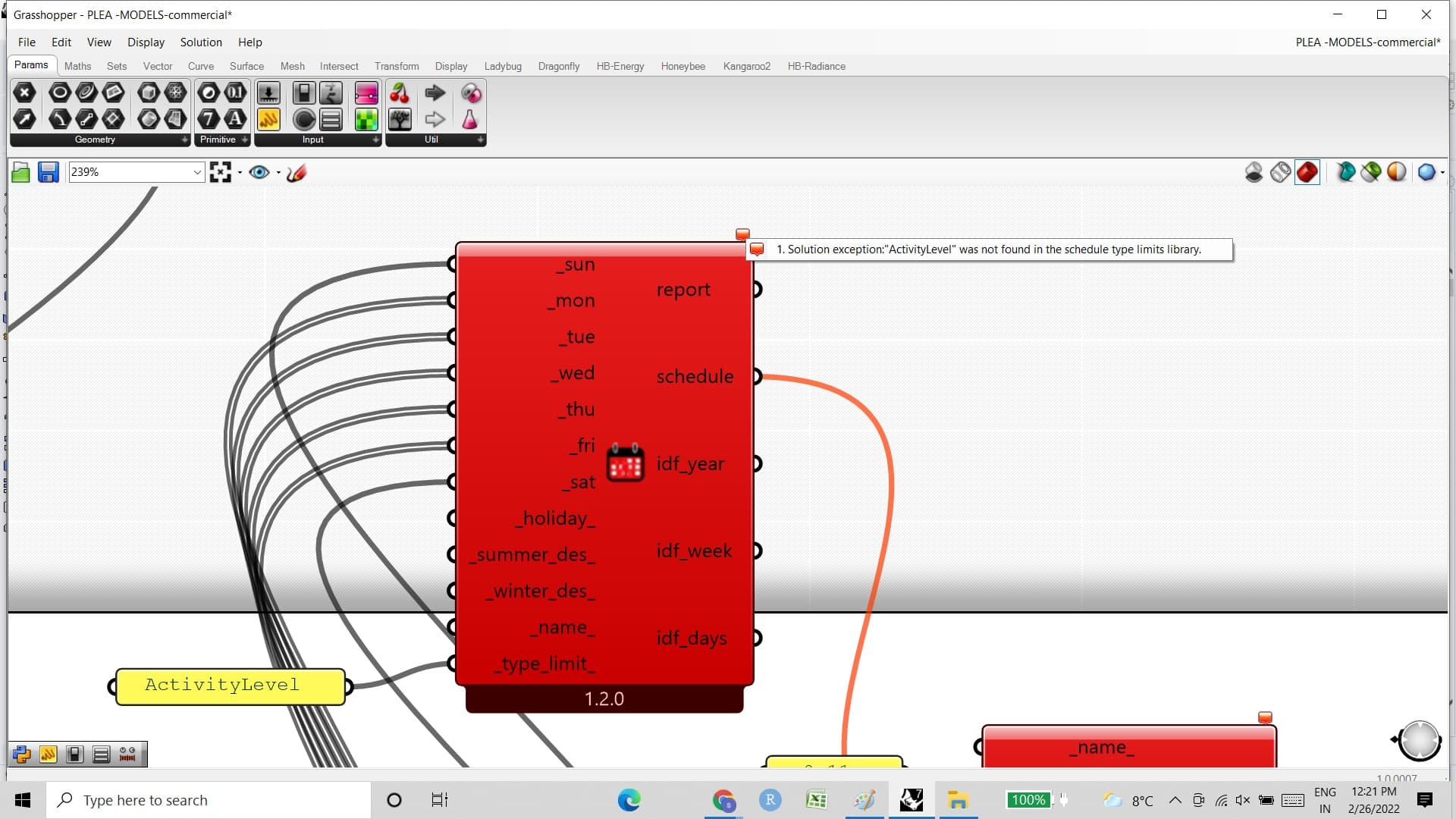1456x819 pixels.
Task: Click the ActivityLevel yellow panel
Action: click(x=231, y=686)
